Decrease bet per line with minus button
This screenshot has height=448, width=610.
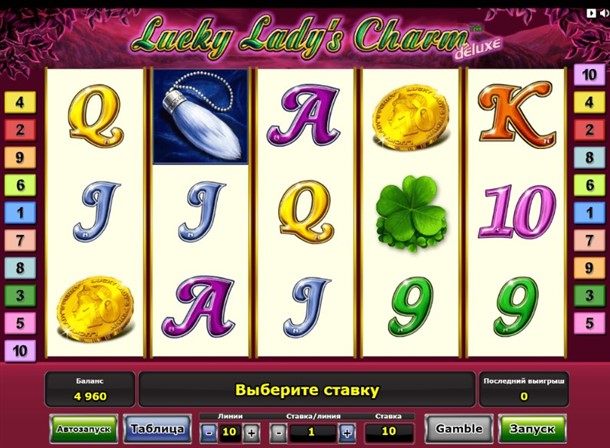[278, 432]
